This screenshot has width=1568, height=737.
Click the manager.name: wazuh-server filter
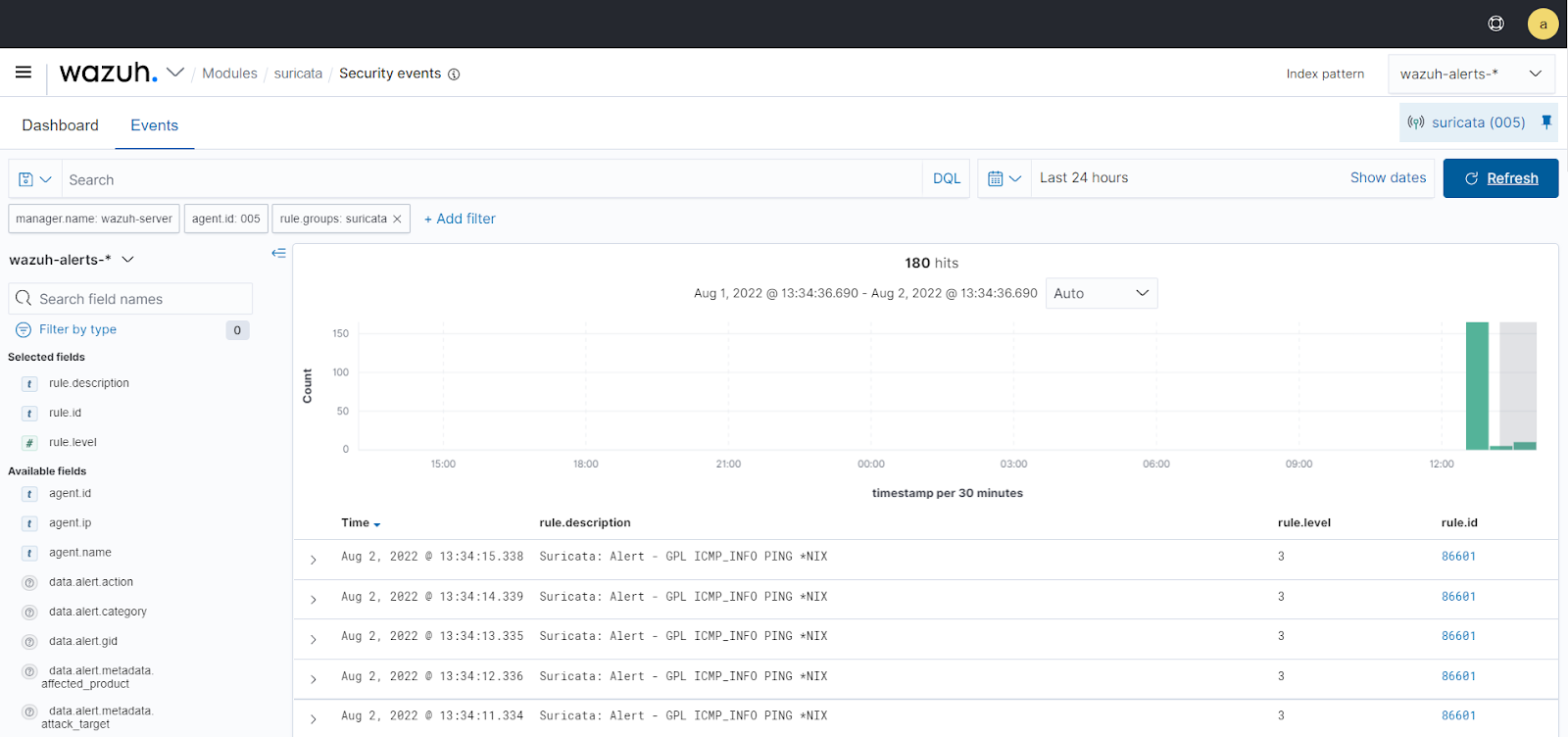pyautogui.click(x=94, y=219)
